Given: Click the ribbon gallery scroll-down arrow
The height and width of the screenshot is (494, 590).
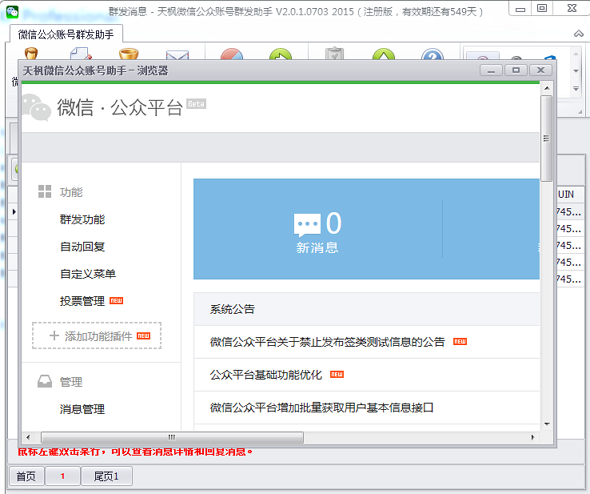Looking at the screenshot, I should [576, 71].
